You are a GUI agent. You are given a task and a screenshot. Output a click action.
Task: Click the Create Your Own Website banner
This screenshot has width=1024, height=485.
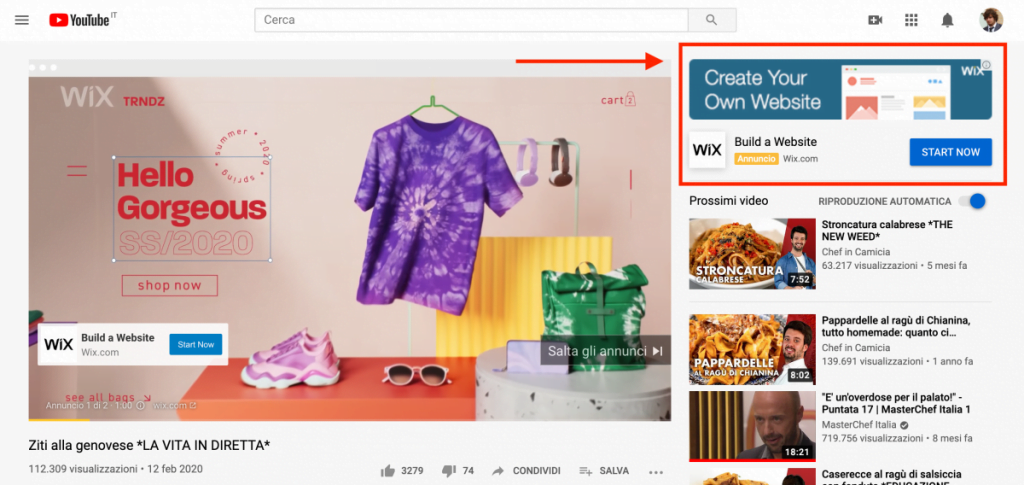pos(840,89)
